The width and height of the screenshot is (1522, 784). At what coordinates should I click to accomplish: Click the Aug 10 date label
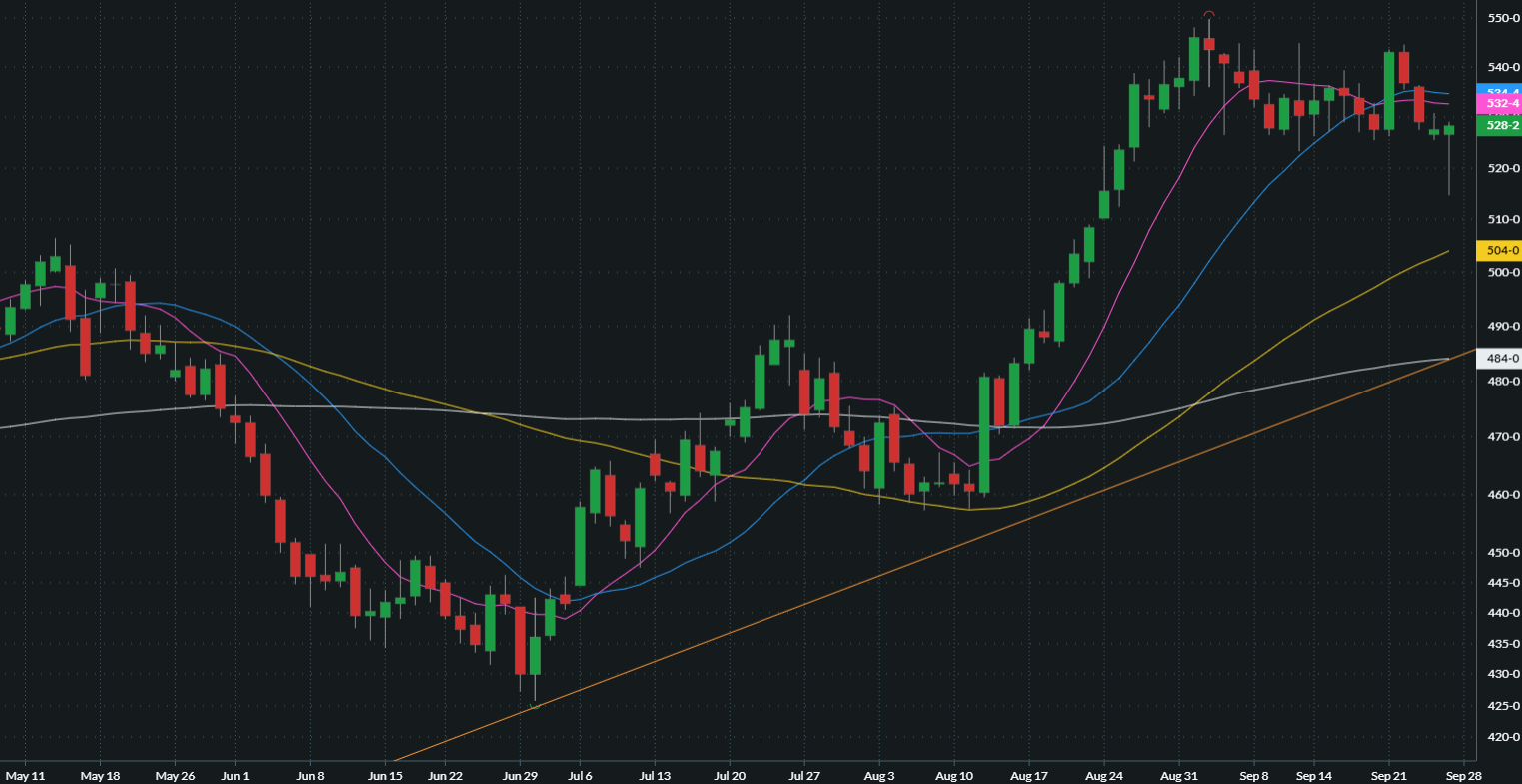954,775
